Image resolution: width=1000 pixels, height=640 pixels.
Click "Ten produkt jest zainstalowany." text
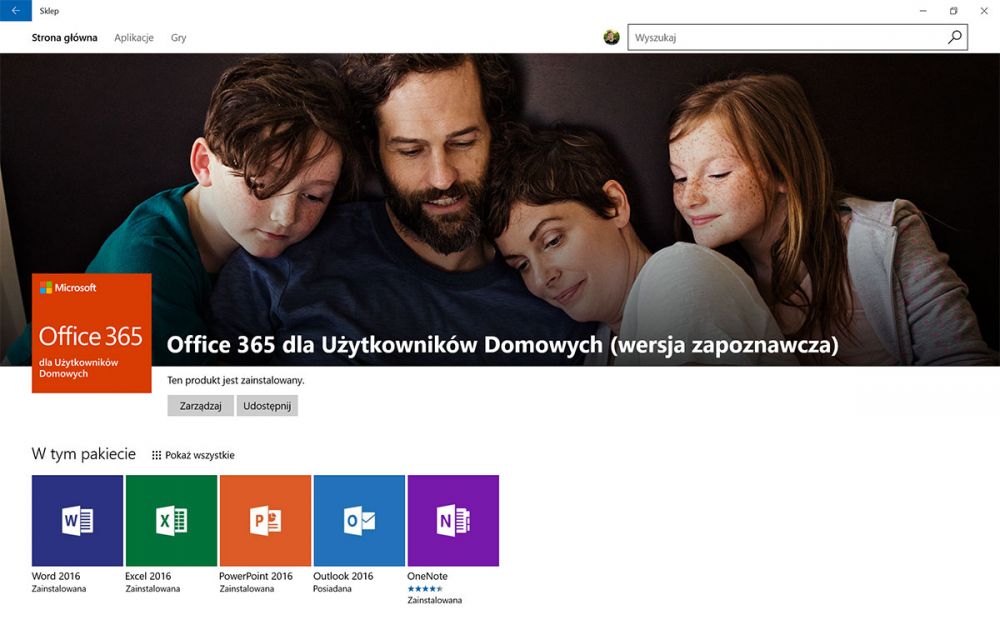(236, 380)
